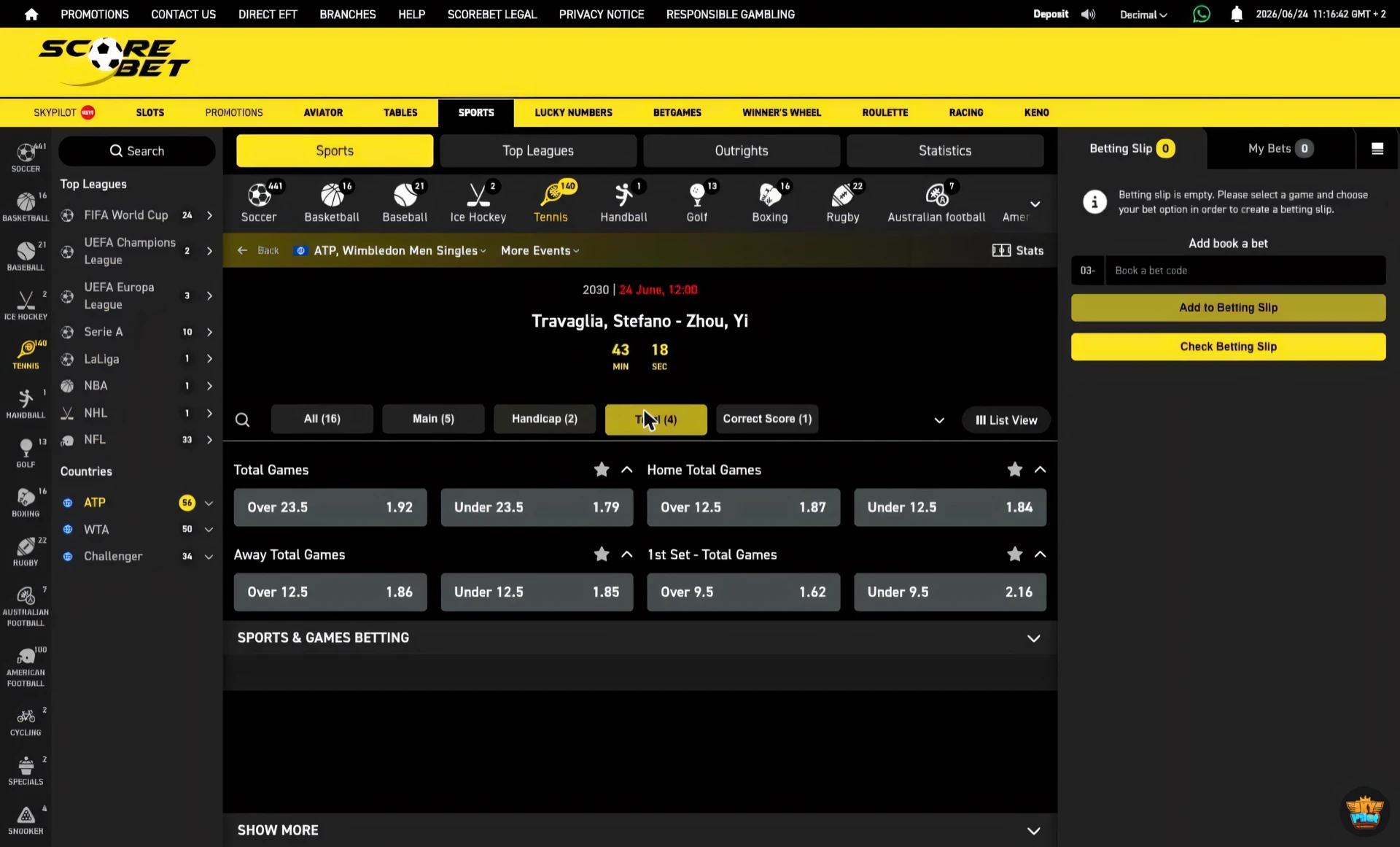Image resolution: width=1400 pixels, height=847 pixels.
Task: Open More Events dropdown
Action: 540,250
